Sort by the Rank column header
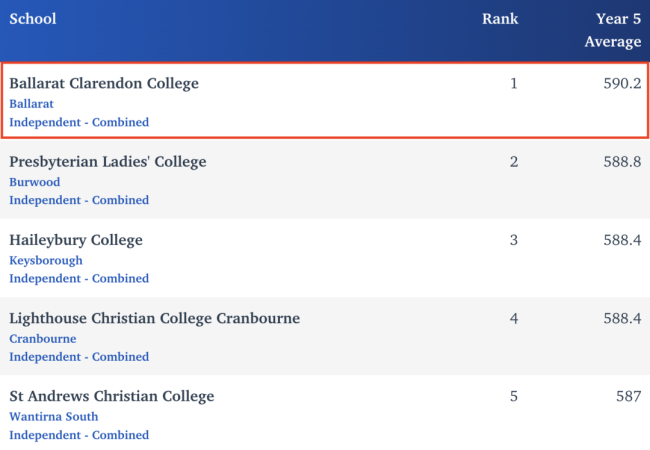This screenshot has height=450, width=650. click(500, 19)
